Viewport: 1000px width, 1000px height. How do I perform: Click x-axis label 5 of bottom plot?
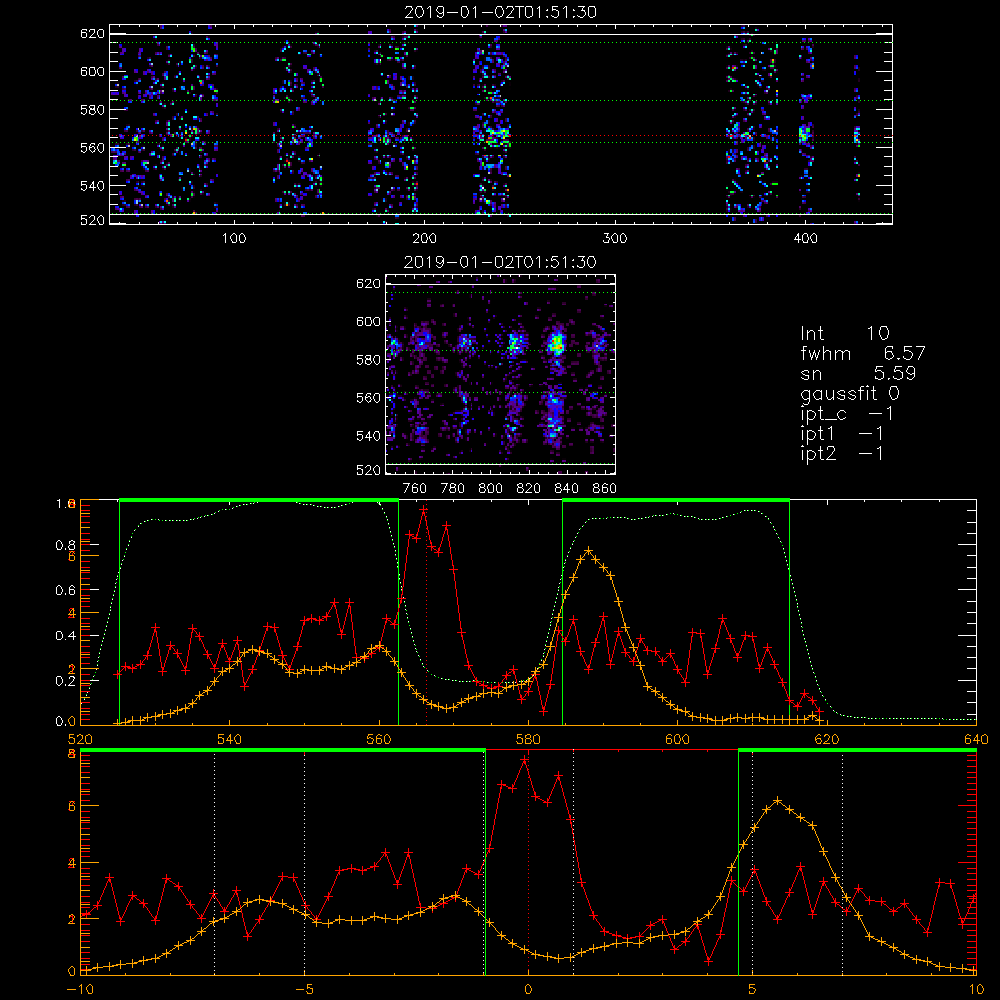tap(753, 990)
